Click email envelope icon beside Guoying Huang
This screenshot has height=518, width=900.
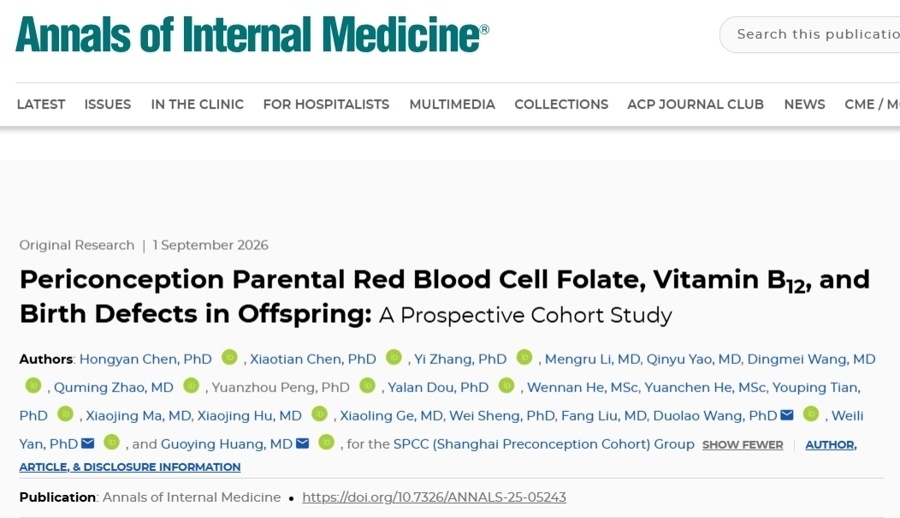(302, 443)
